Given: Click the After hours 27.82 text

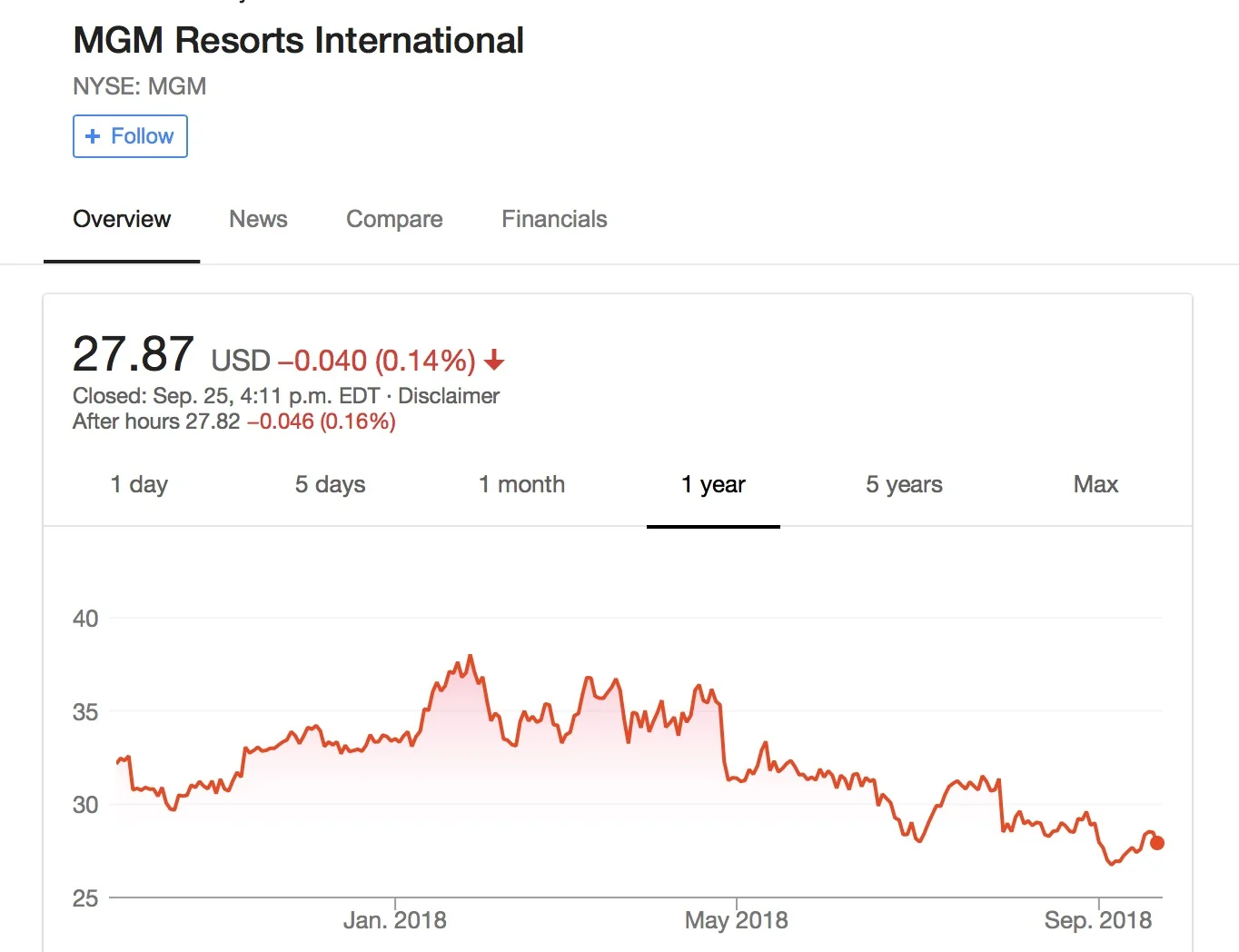Looking at the screenshot, I should 156,421.
